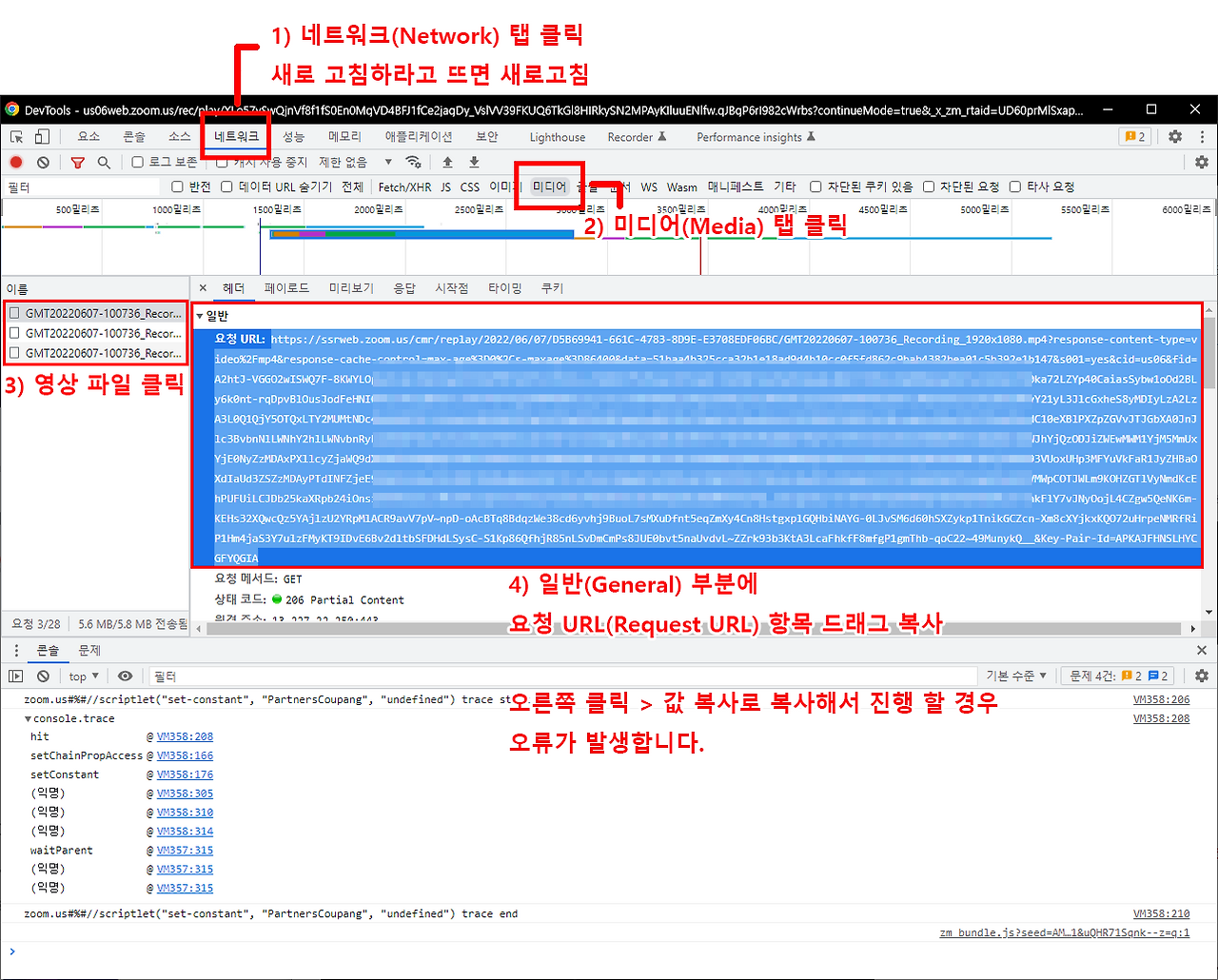Filter requests by CSS type

tap(470, 187)
